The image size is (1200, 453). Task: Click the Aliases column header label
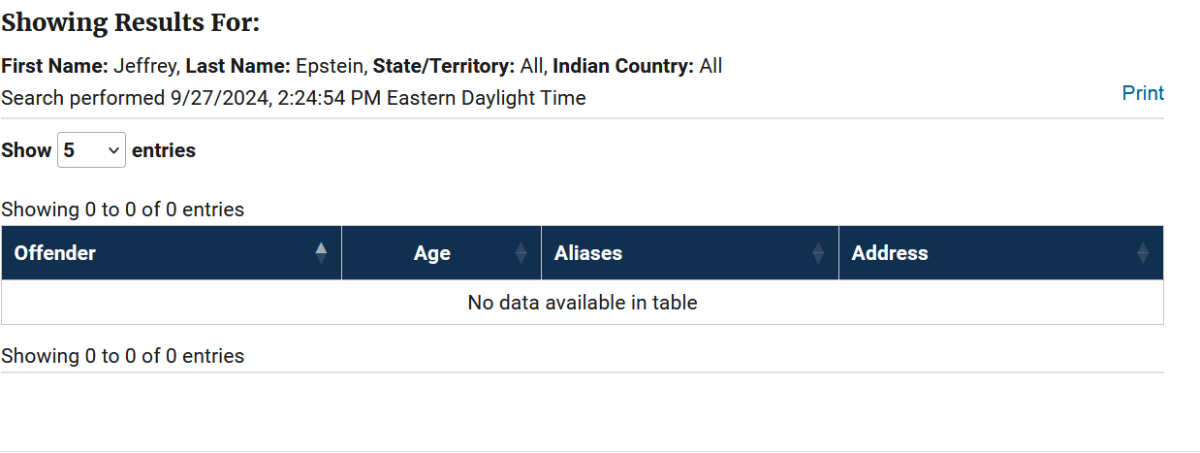point(588,254)
